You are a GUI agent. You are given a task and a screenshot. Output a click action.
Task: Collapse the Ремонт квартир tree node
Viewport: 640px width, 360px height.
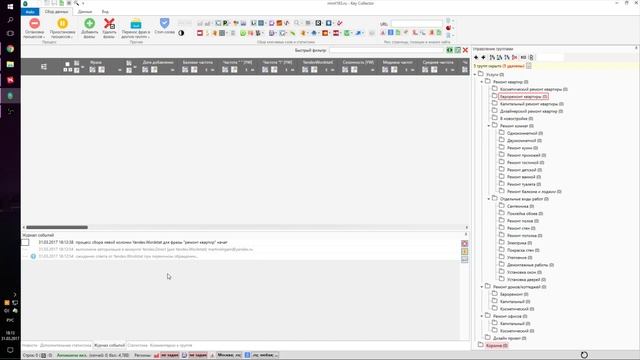pos(482,82)
